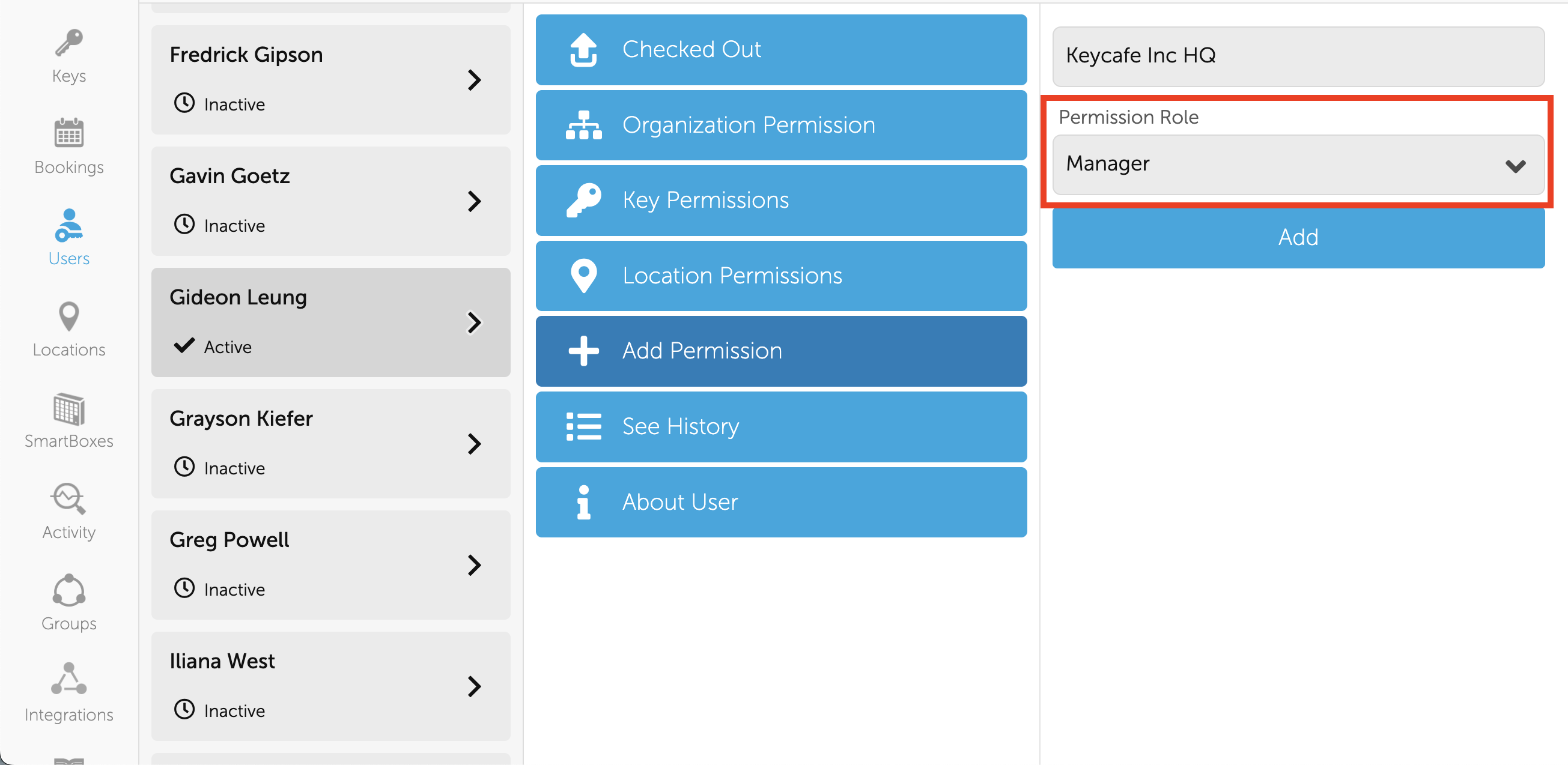Open the SmartBoxes building icon

click(68, 408)
